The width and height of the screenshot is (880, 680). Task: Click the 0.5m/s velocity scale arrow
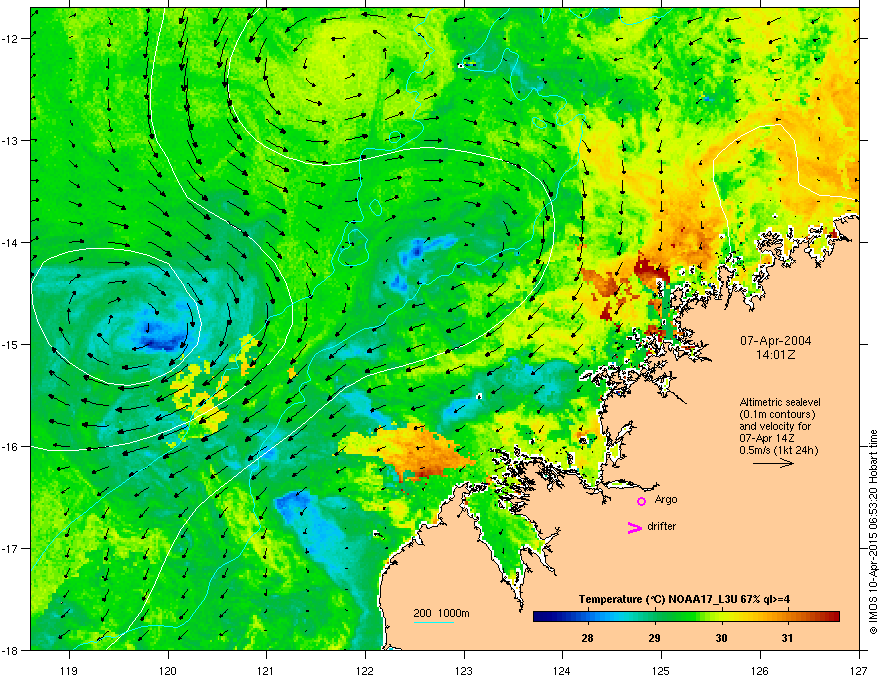tap(773, 463)
